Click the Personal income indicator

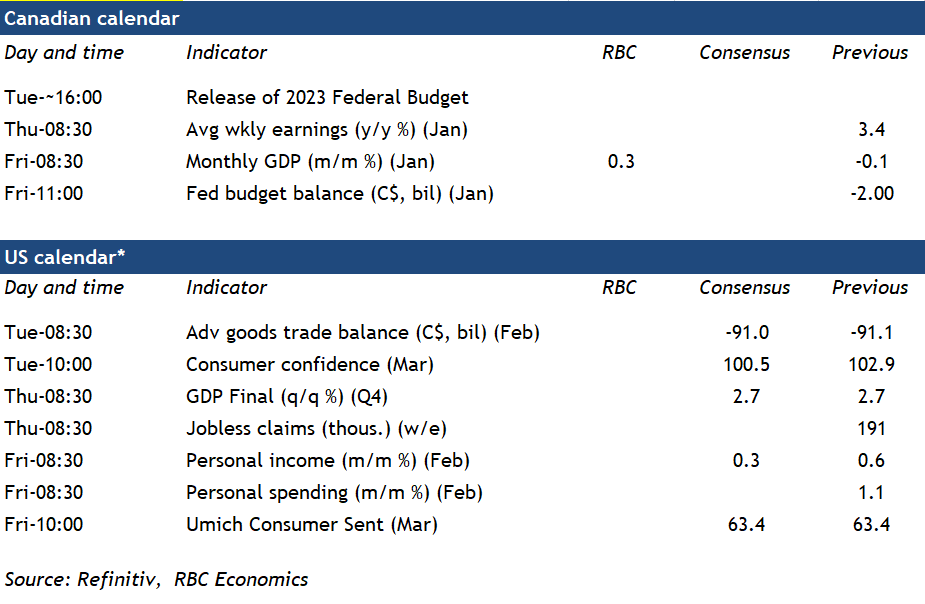(328, 461)
